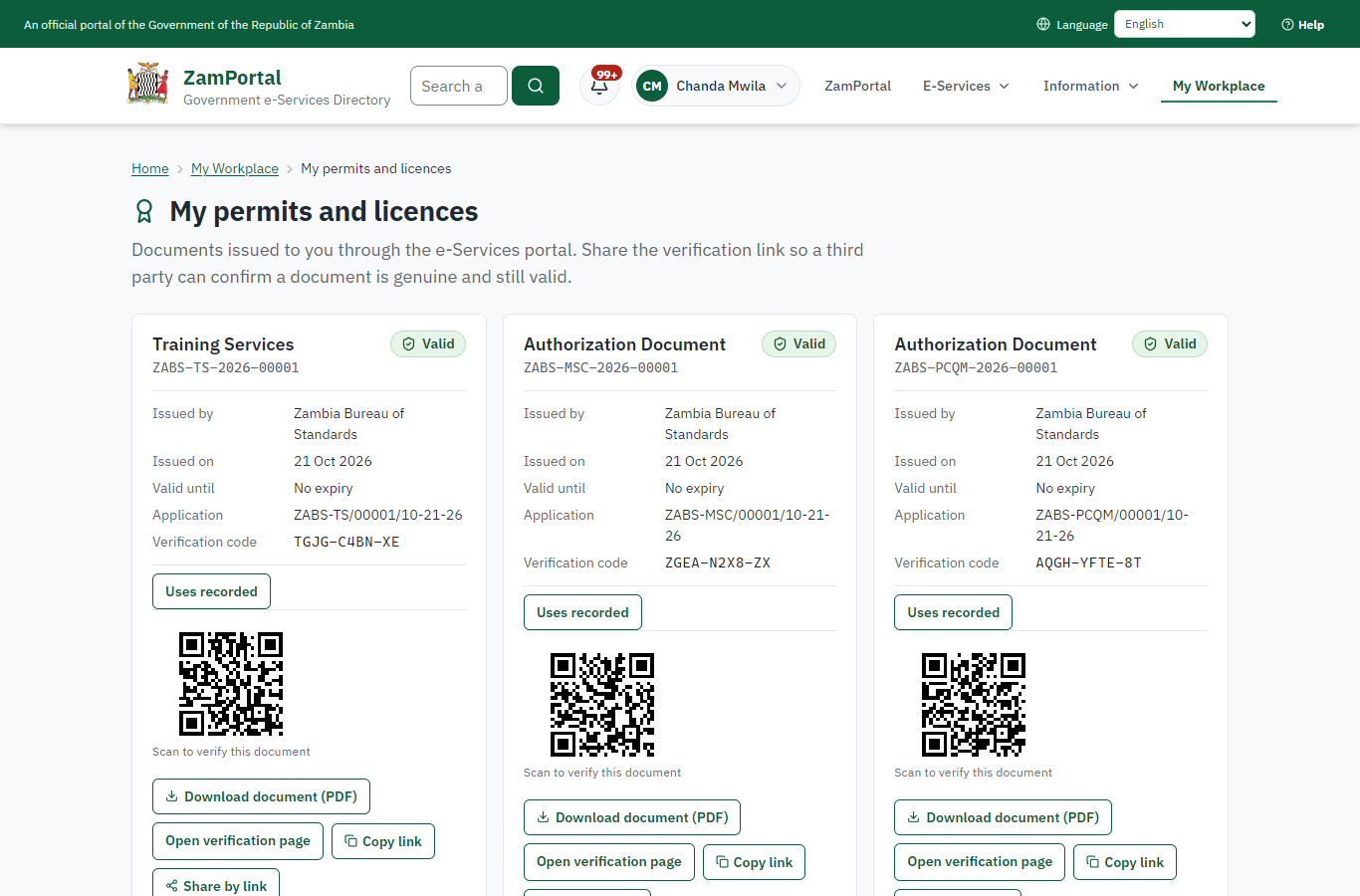The image size is (1360, 896).
Task: Click the green search magnifier button
Action: 536,86
